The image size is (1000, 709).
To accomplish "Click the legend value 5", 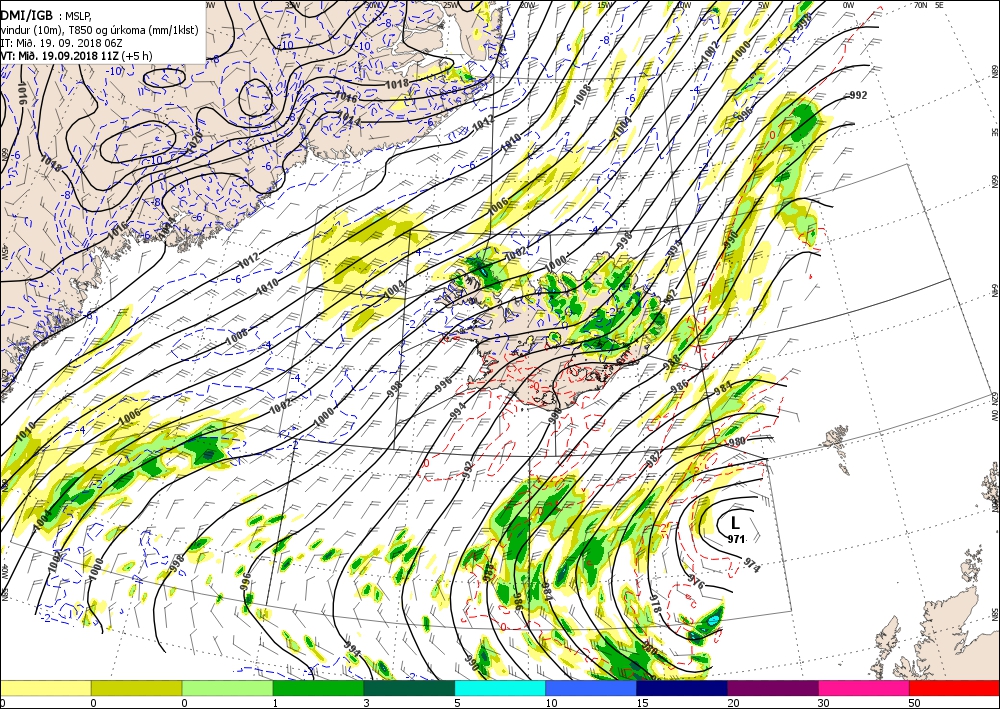I will [x=457, y=703].
